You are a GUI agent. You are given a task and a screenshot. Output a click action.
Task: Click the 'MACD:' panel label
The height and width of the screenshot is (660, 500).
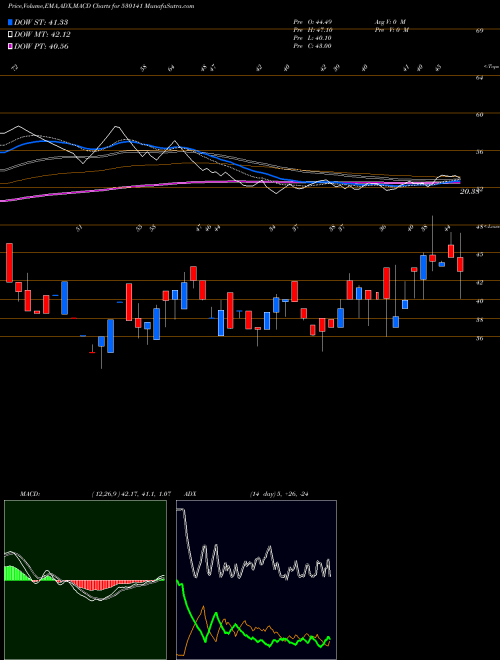pos(29,494)
